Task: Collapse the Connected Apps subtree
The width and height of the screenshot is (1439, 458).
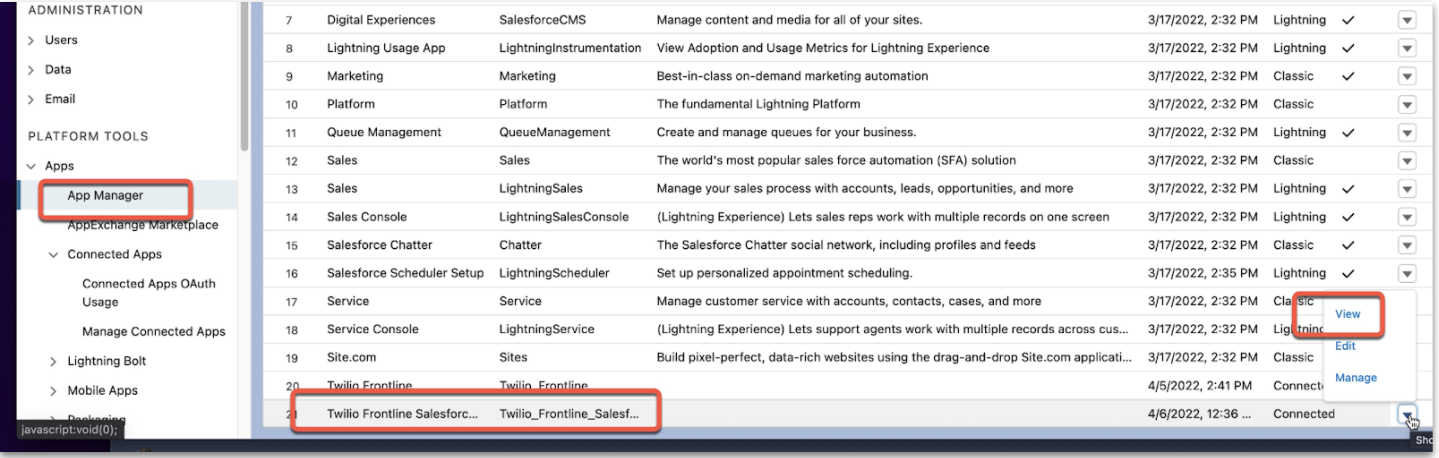Action: [54, 255]
